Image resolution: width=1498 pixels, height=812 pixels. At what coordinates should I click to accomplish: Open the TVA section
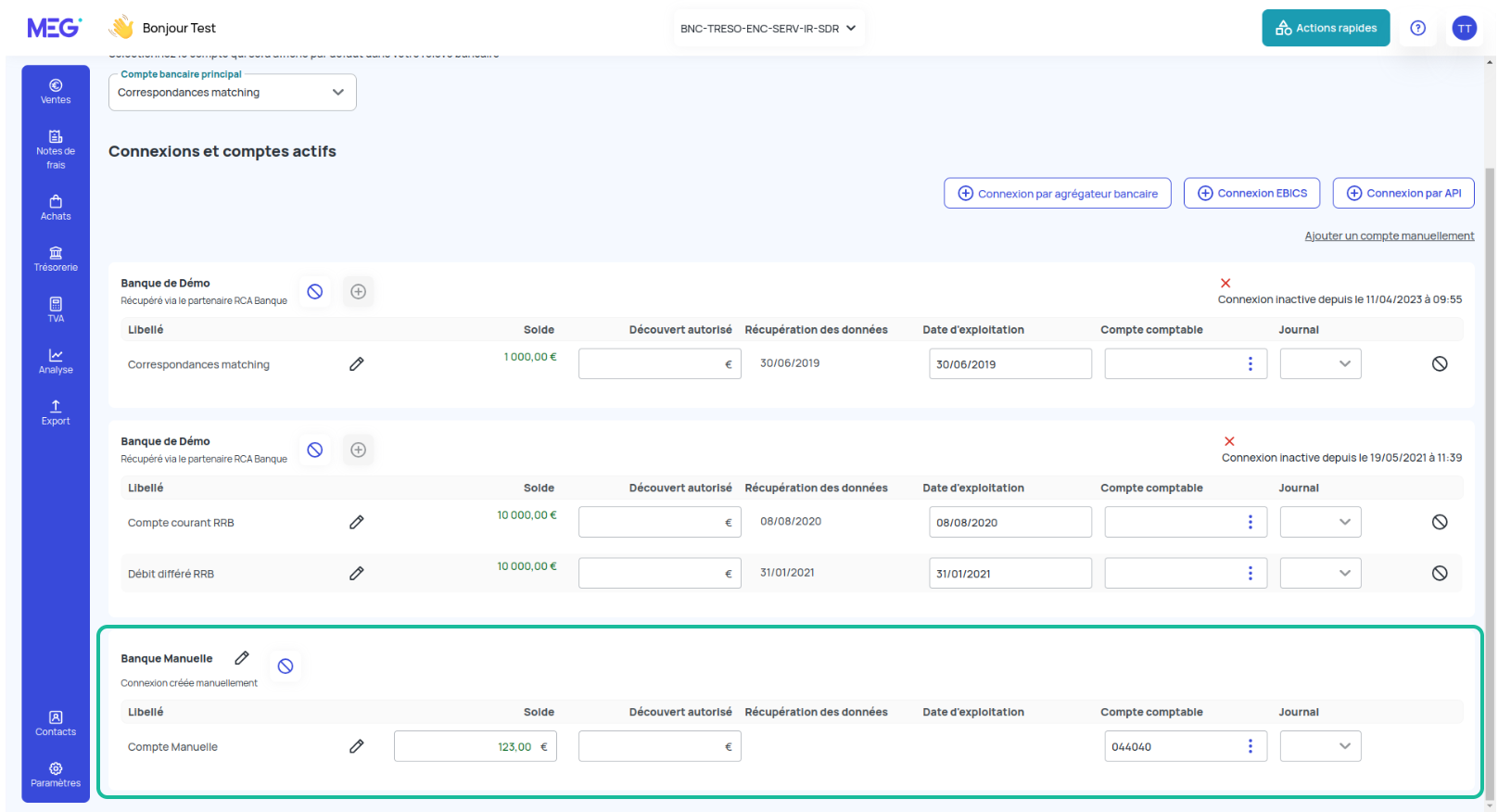tap(56, 310)
